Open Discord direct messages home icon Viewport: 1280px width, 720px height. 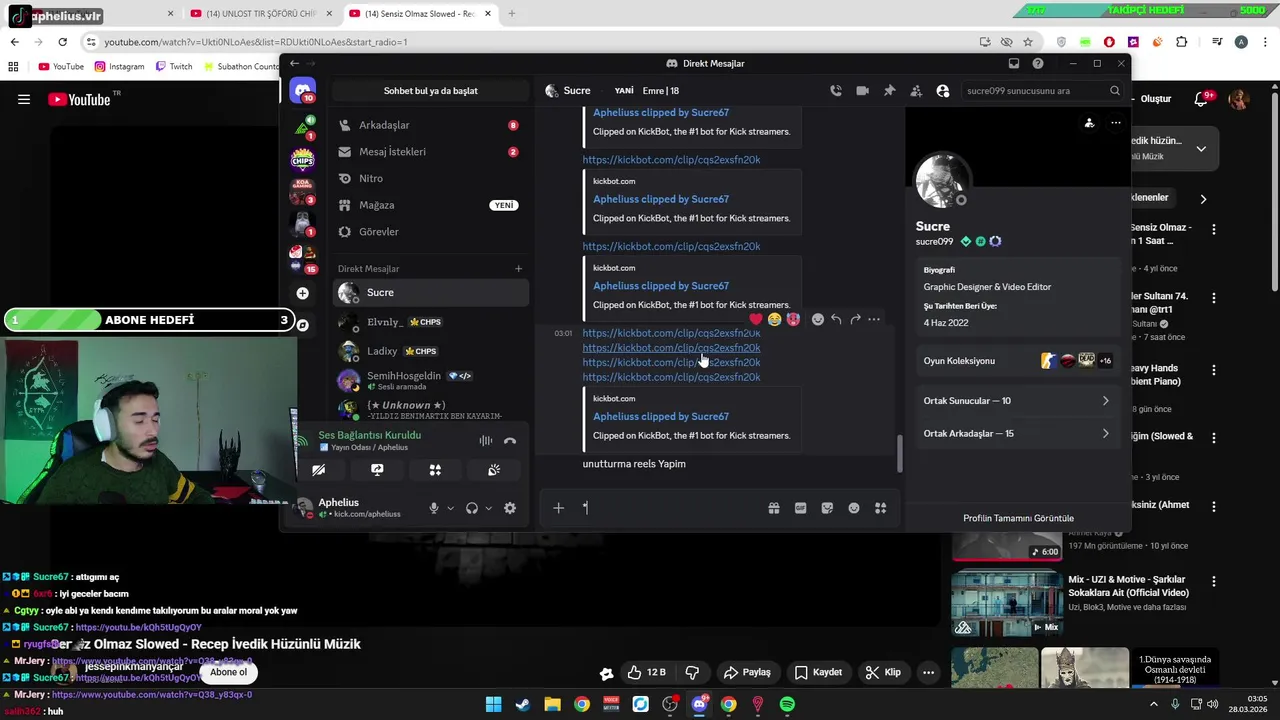(x=302, y=91)
